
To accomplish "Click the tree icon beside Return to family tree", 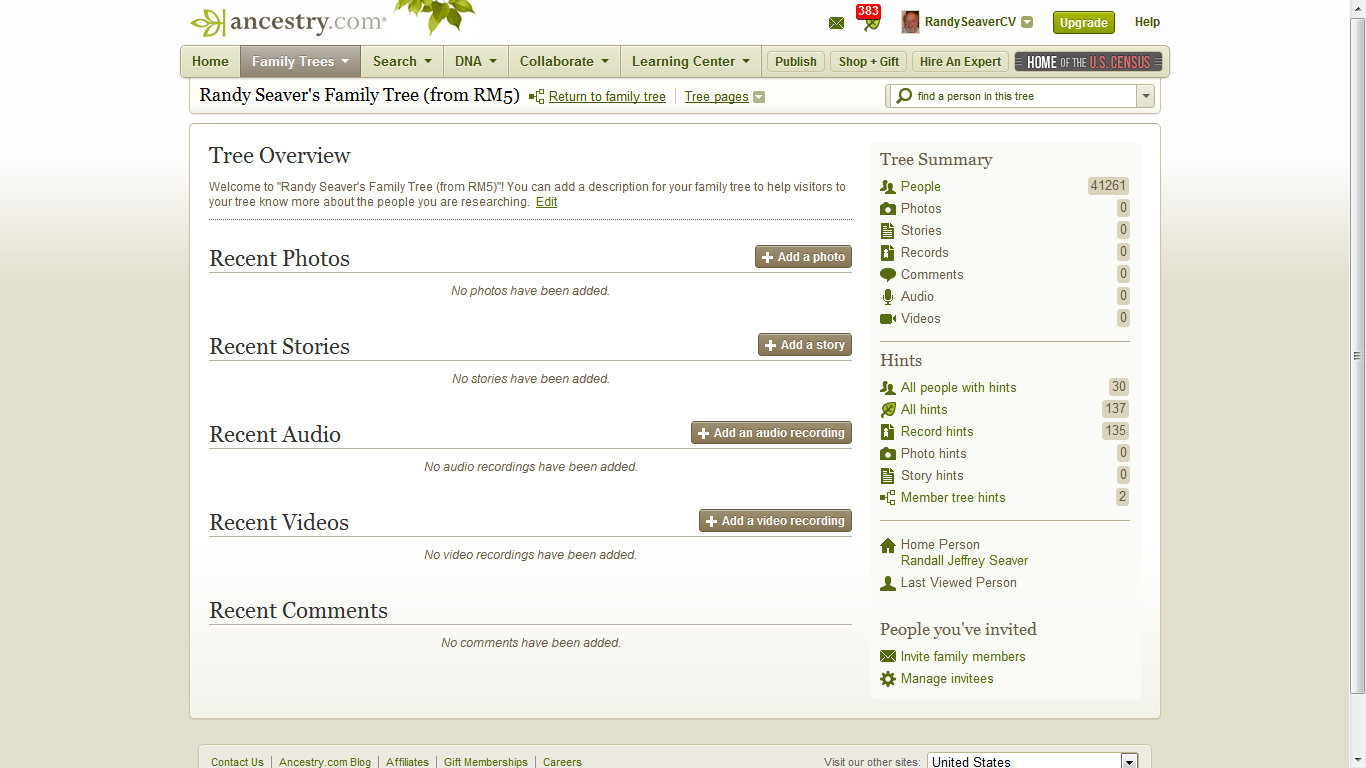I will pos(537,97).
